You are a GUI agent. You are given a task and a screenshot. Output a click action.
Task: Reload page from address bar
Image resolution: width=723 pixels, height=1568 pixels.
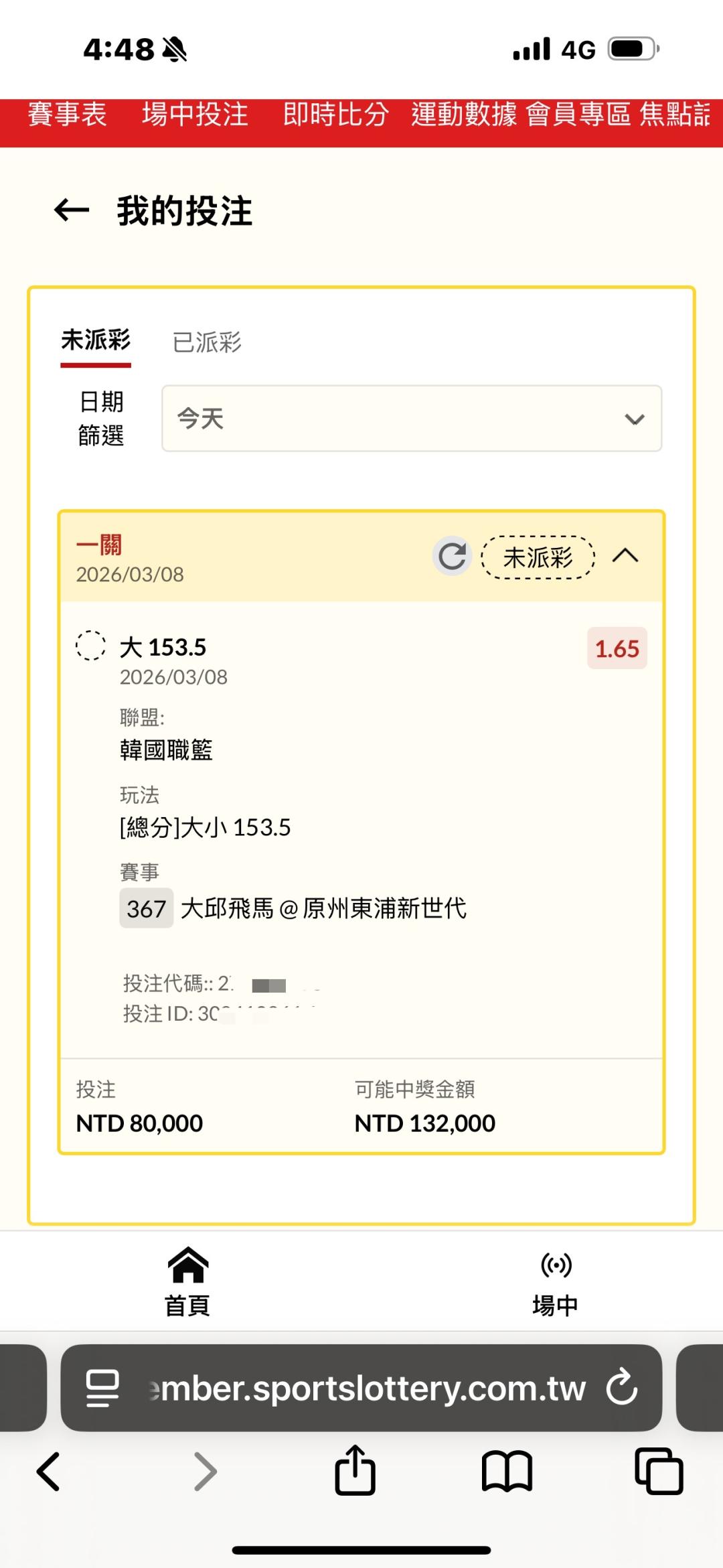click(622, 1387)
